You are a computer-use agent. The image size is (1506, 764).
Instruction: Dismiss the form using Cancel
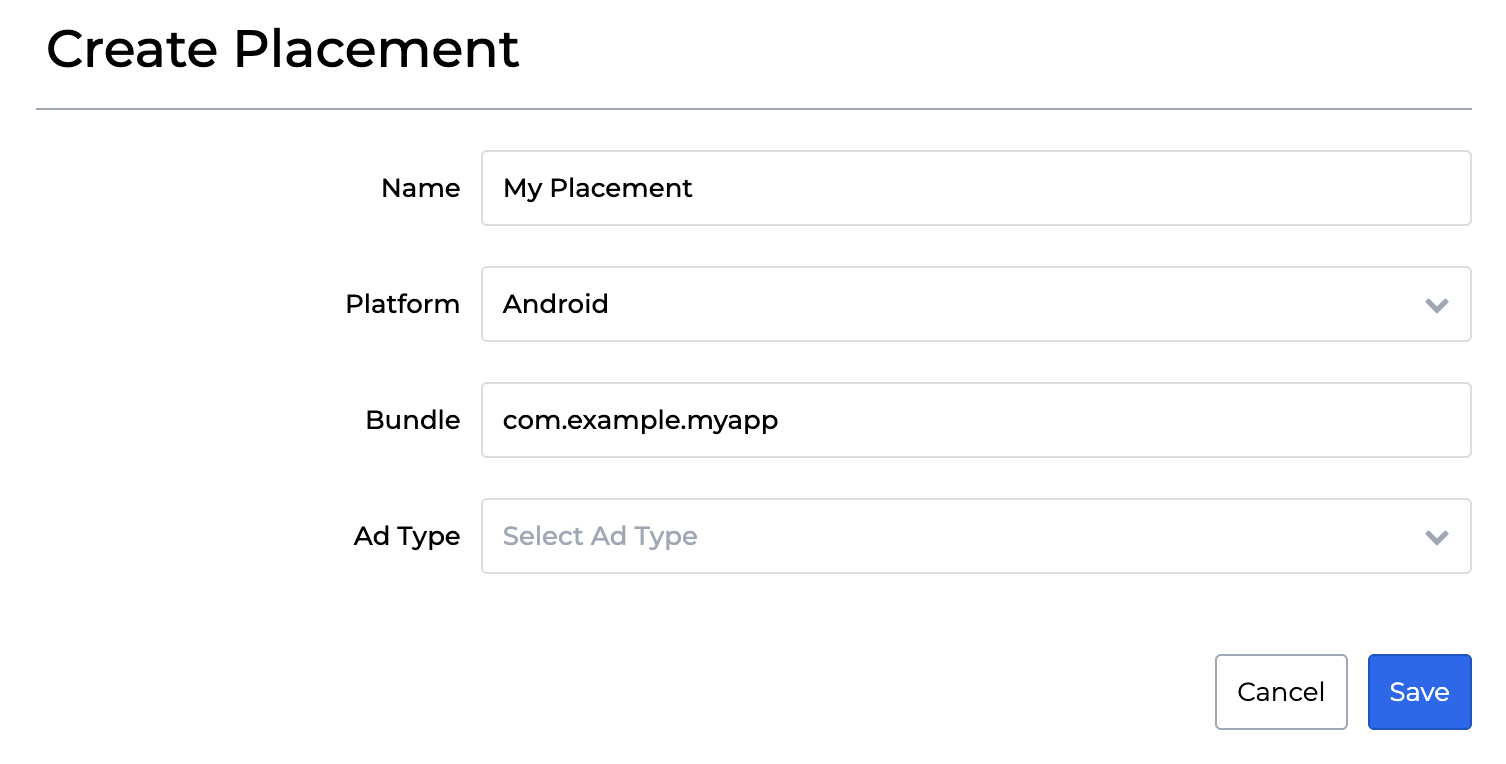[x=1281, y=691]
